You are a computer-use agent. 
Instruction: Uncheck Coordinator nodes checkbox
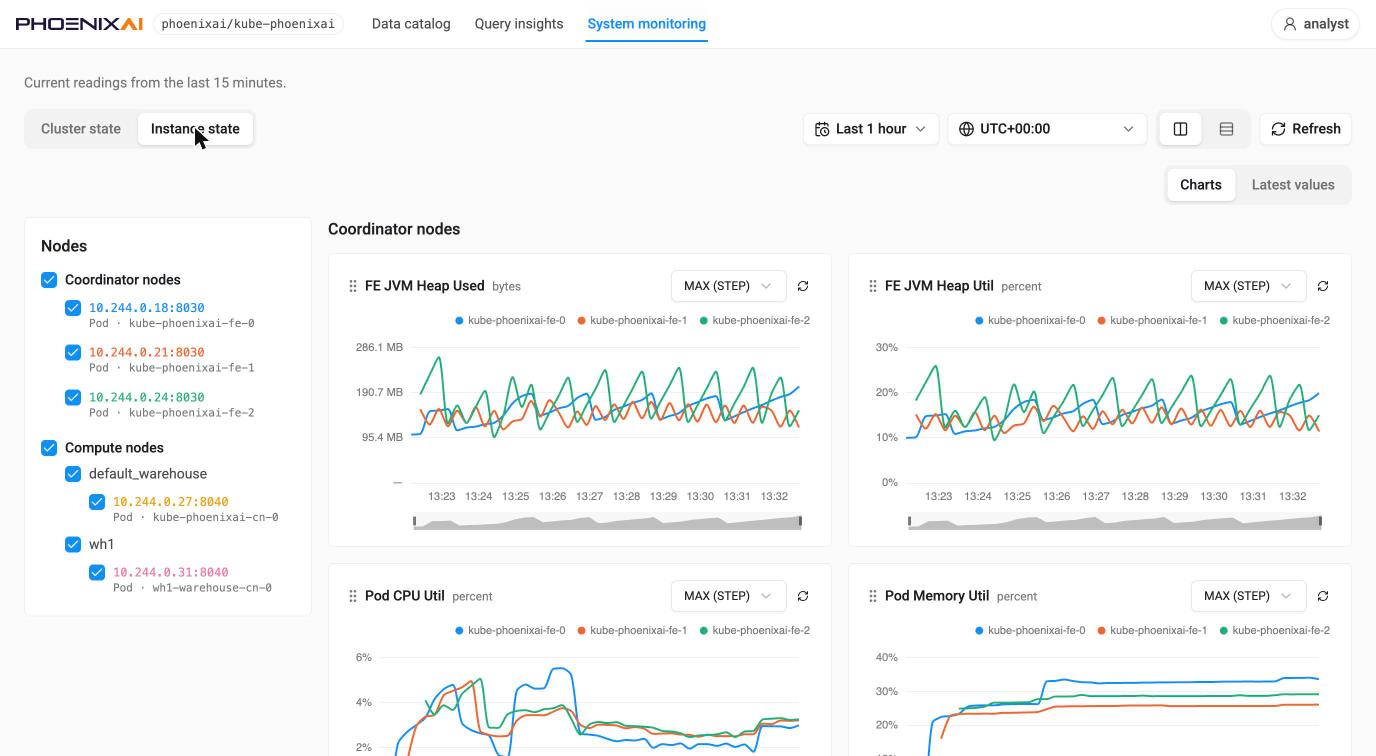click(49, 280)
